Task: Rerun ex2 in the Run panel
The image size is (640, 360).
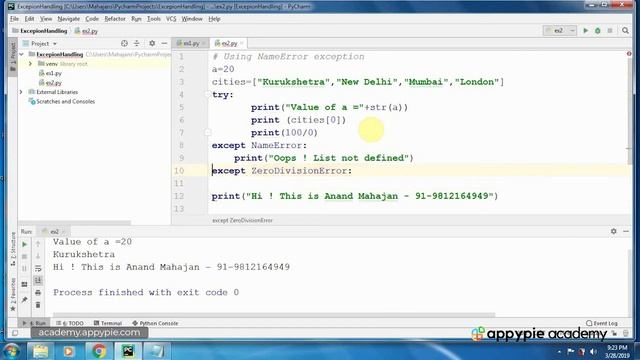Action: pos(24,244)
